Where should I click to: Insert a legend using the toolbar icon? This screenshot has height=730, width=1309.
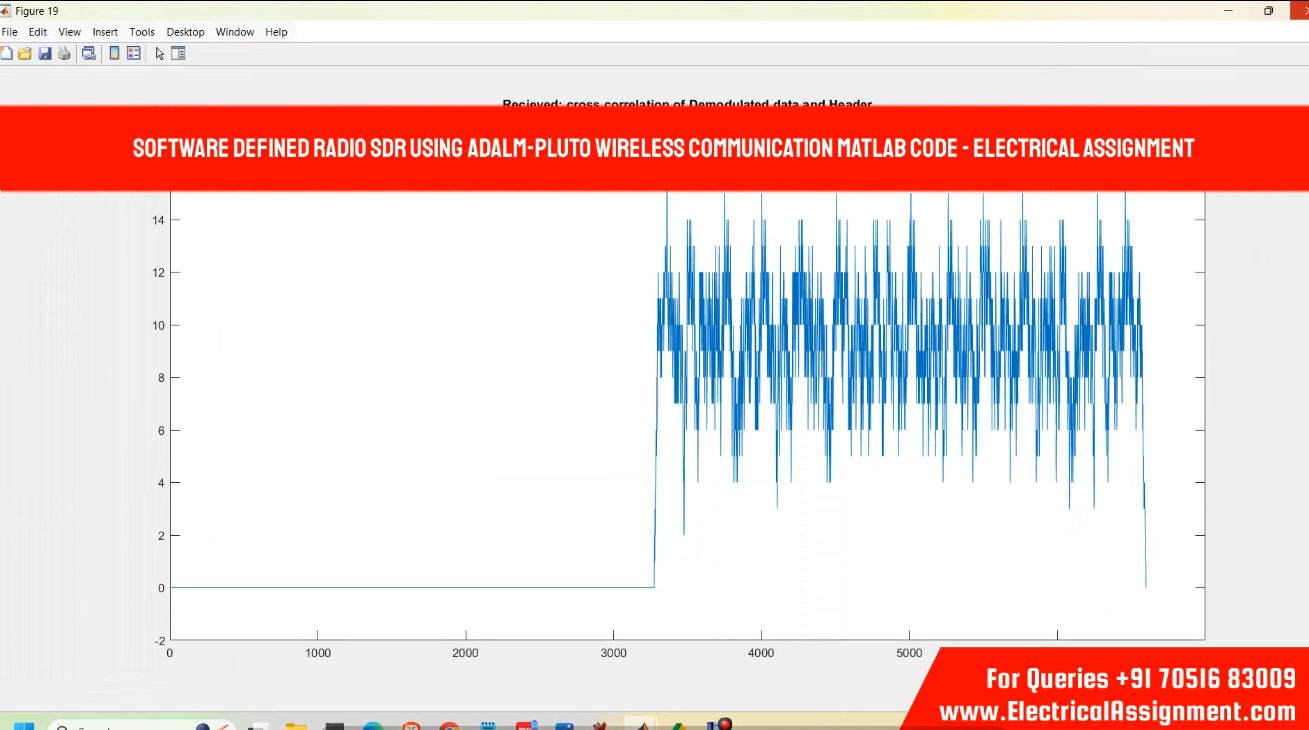pyautogui.click(x=133, y=54)
